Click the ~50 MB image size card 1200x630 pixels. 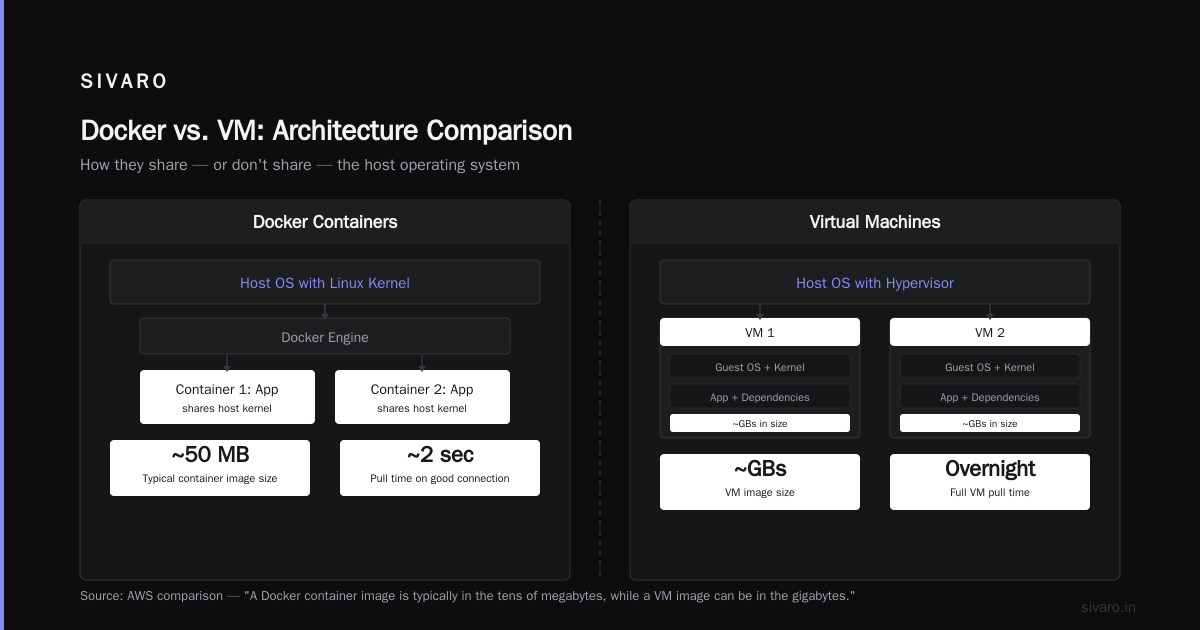210,467
